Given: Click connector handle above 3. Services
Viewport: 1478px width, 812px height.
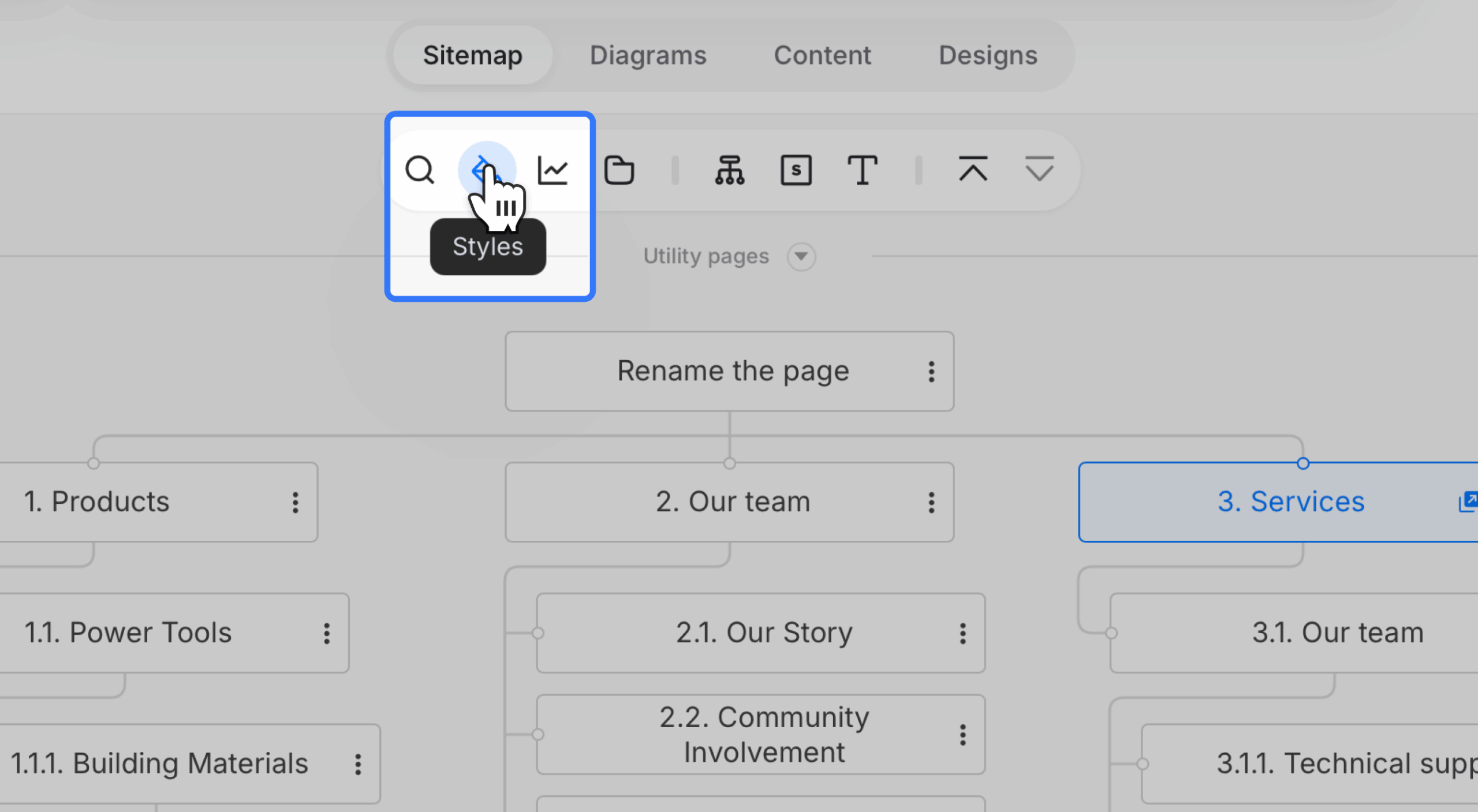Looking at the screenshot, I should click(1303, 463).
